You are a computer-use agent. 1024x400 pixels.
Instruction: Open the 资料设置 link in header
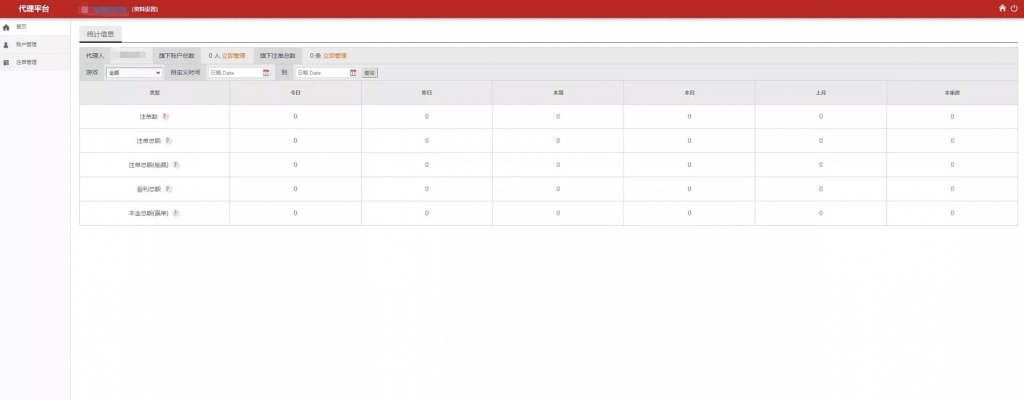[144, 9]
